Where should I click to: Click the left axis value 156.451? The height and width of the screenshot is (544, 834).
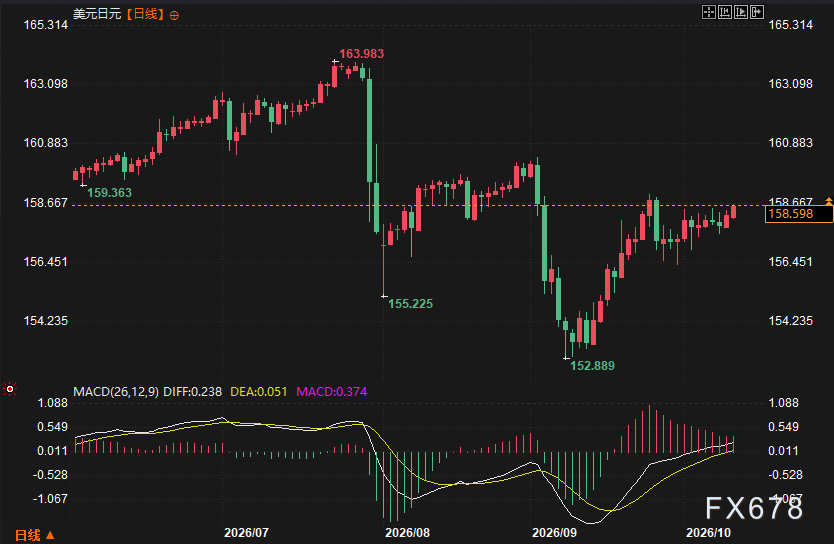click(x=46, y=262)
